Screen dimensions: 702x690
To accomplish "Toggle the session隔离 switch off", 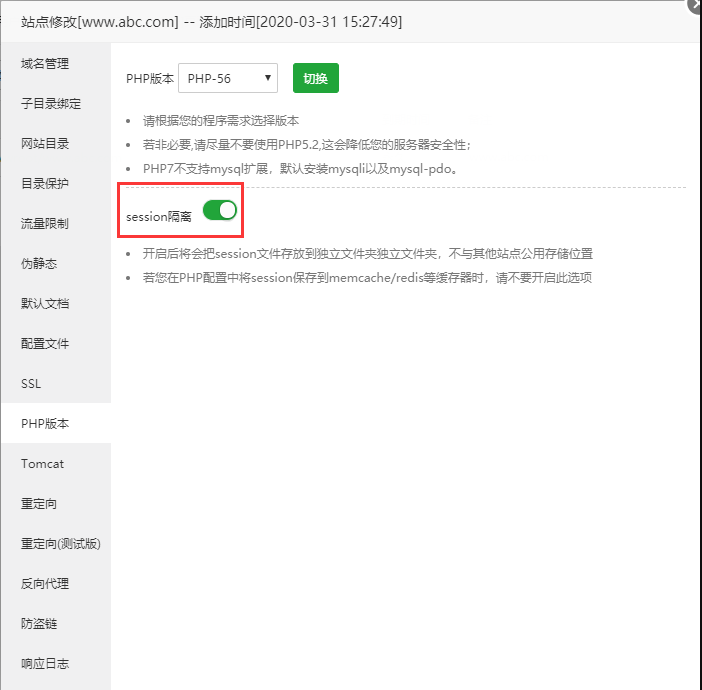I will (220, 210).
